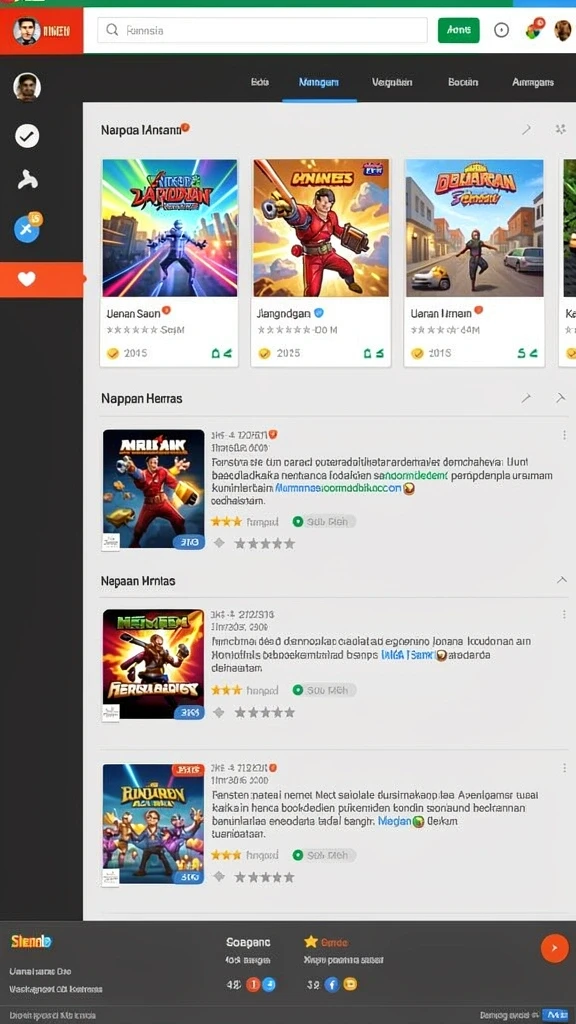Expand the chevron beside Nappan Herras heading
This screenshot has width=576, height=1024.
tap(560, 397)
